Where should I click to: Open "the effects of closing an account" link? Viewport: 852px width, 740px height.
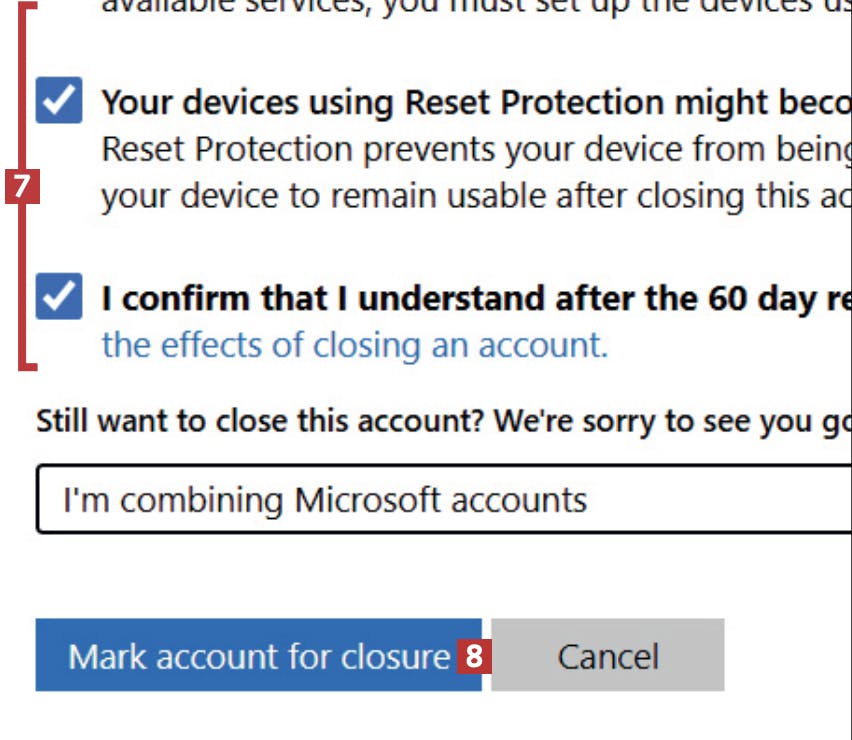point(354,345)
